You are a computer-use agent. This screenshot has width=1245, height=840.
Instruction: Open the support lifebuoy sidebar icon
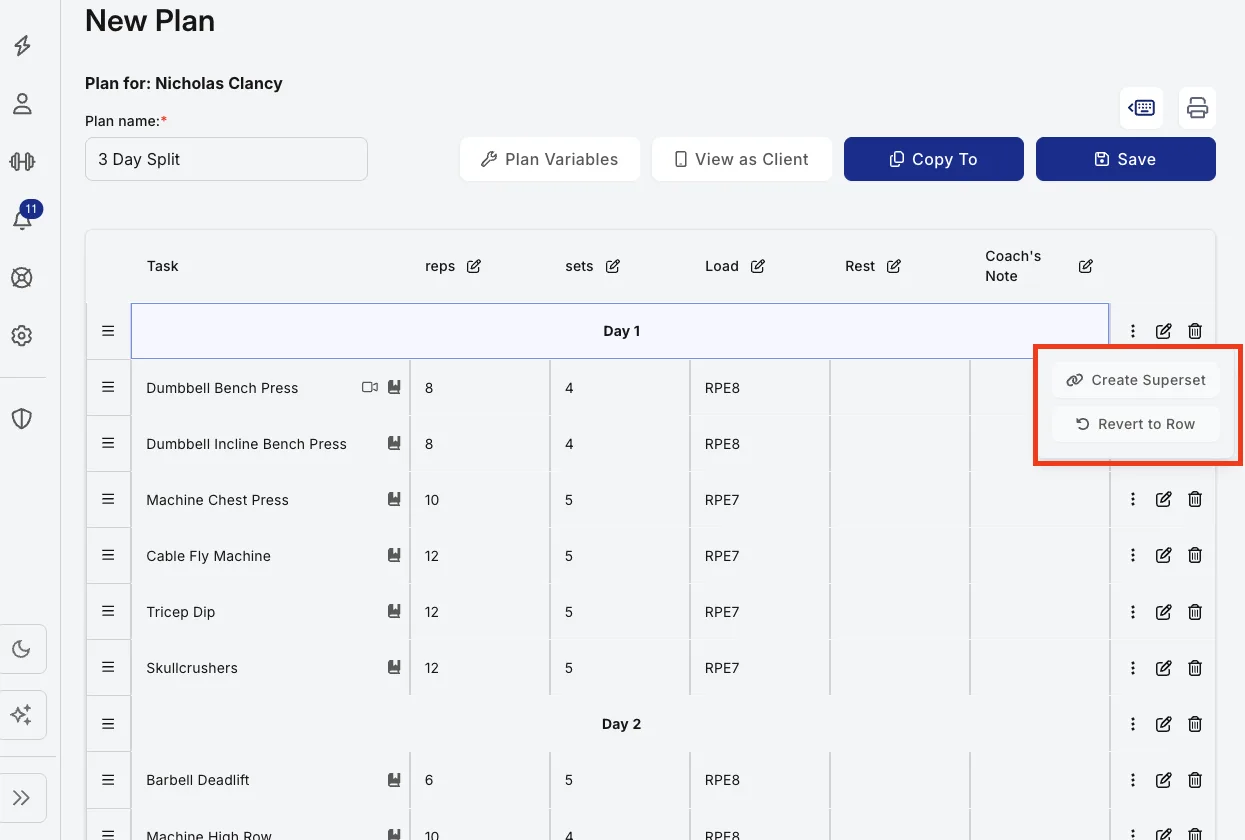(22, 278)
